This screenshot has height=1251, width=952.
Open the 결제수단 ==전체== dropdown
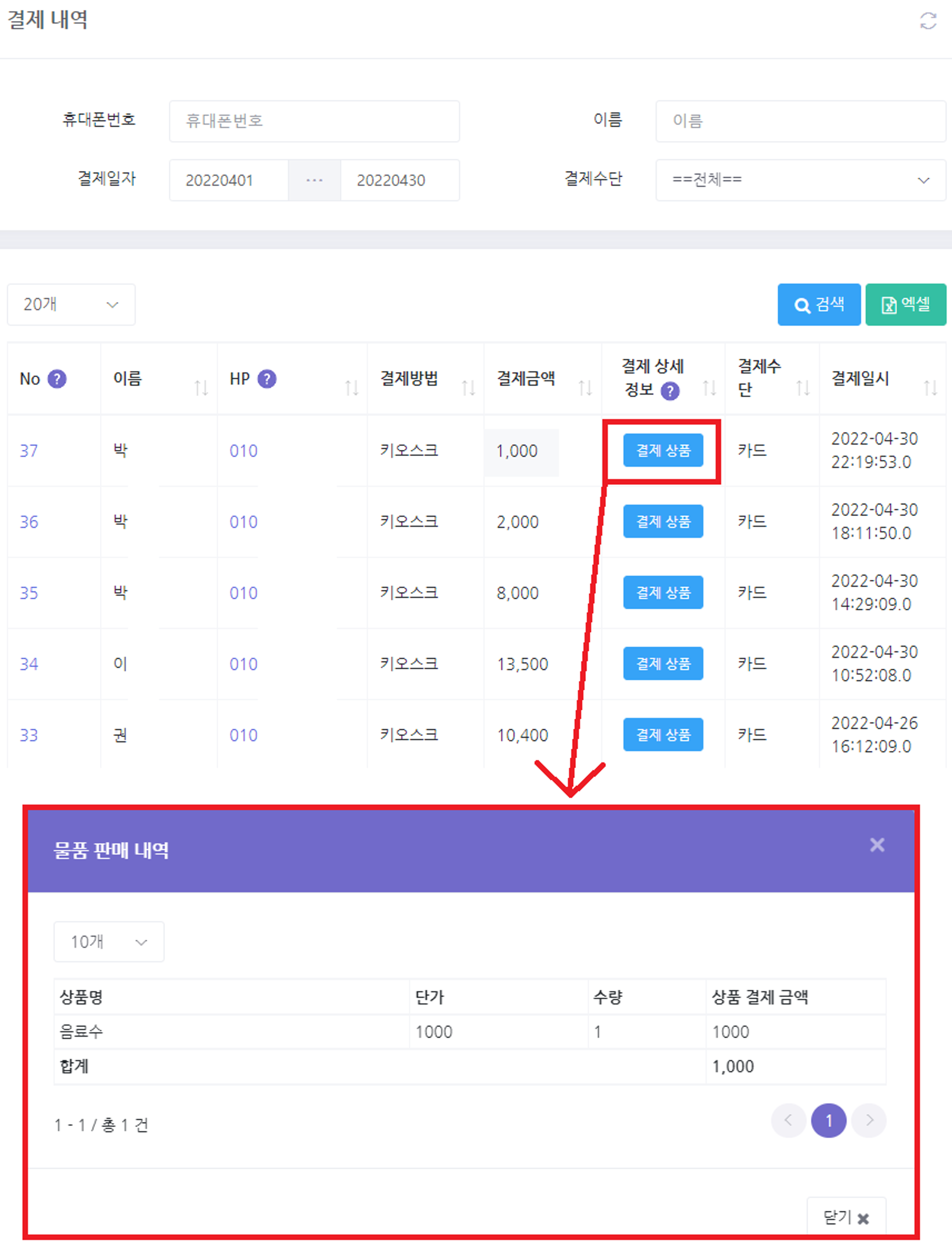click(x=800, y=180)
